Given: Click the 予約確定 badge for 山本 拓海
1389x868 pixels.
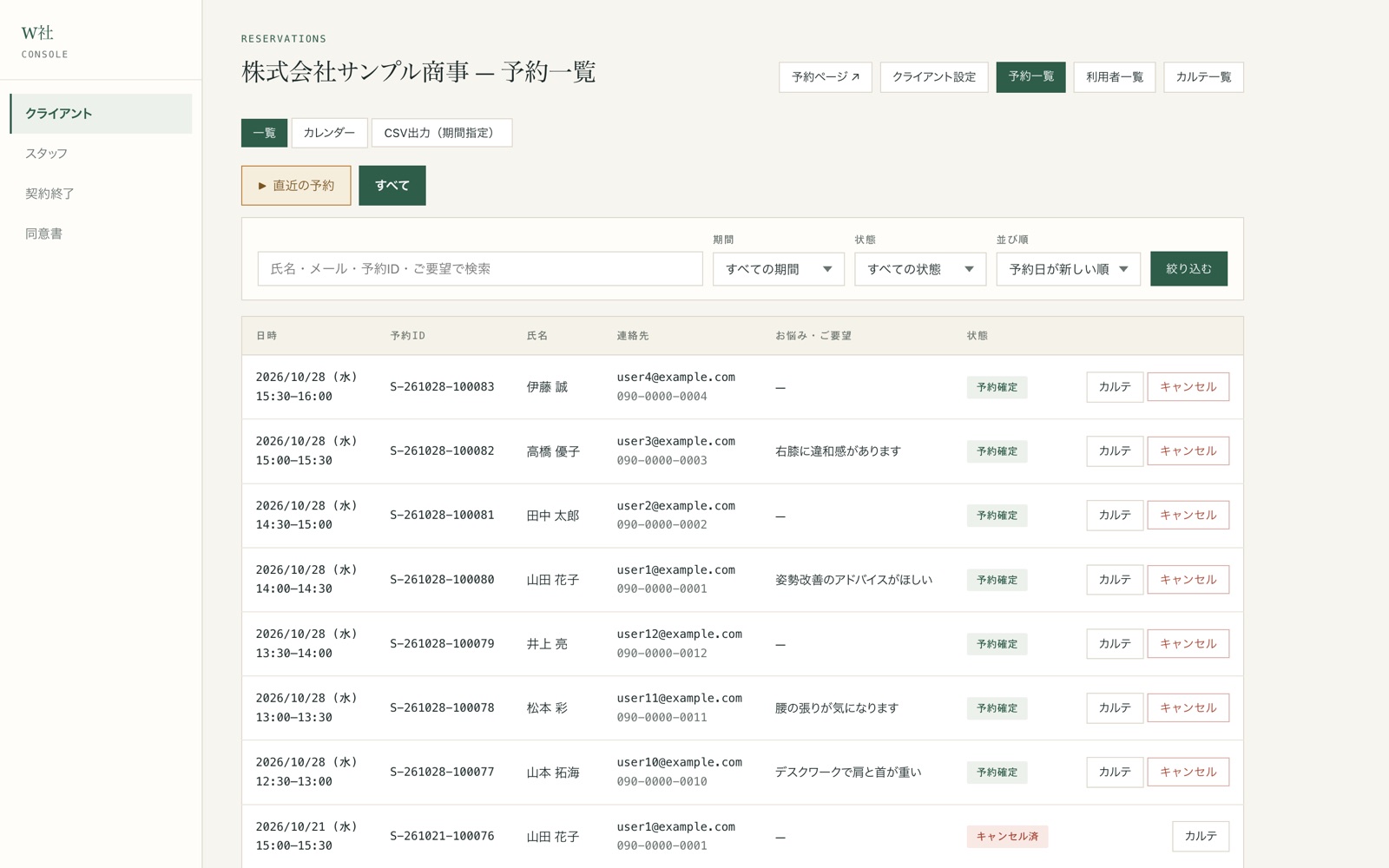Looking at the screenshot, I should tap(997, 773).
